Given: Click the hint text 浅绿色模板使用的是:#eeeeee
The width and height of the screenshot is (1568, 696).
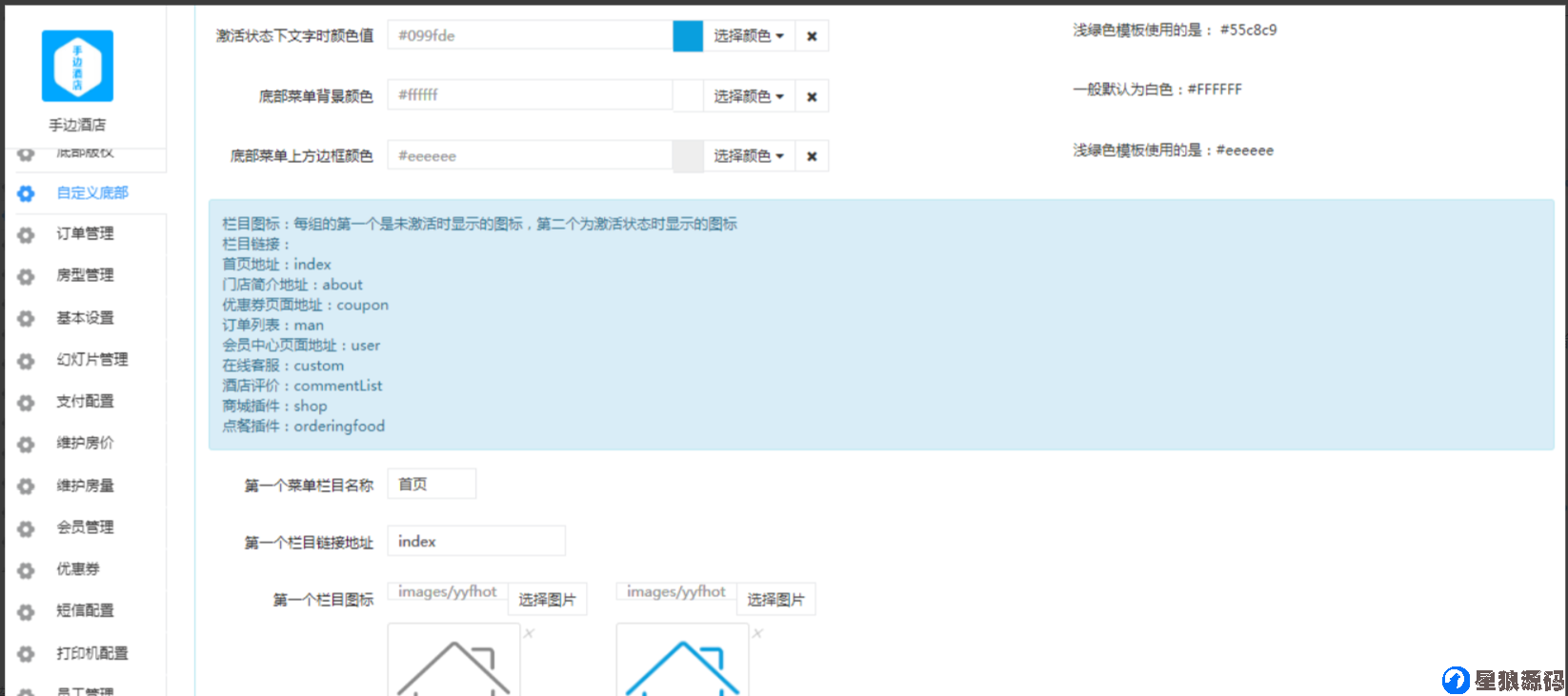Looking at the screenshot, I should 1173,150.
